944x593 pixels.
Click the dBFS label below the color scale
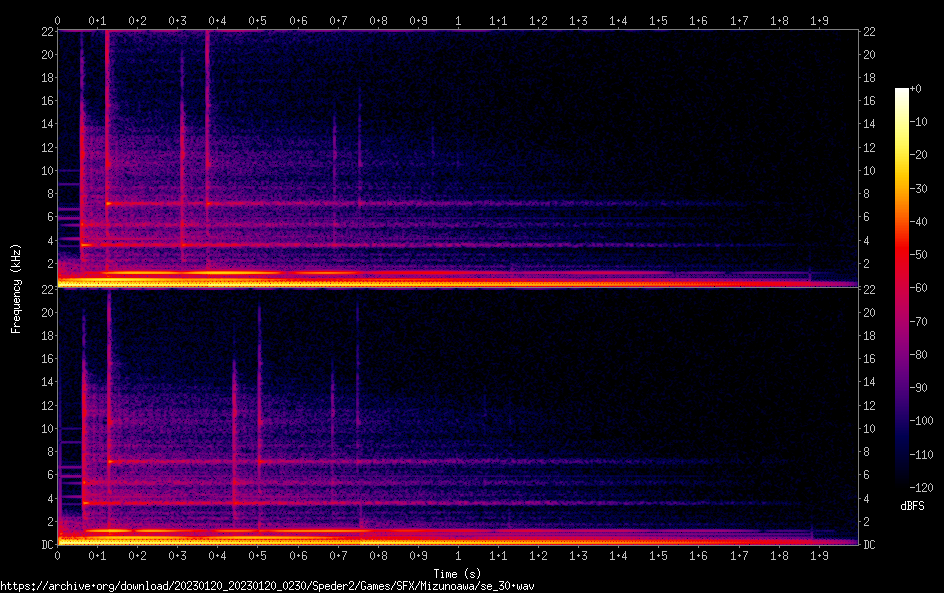(912, 507)
